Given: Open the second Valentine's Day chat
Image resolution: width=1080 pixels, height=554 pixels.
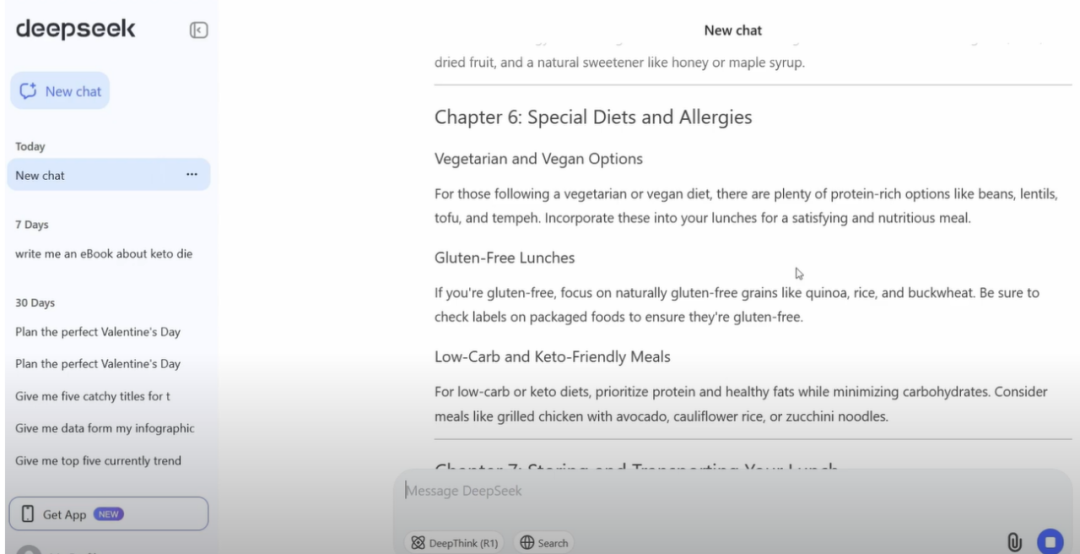Looking at the screenshot, I should point(98,364).
